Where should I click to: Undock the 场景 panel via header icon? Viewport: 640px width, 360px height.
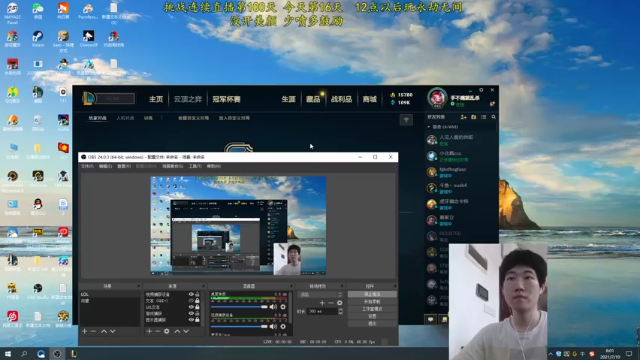pos(138,286)
